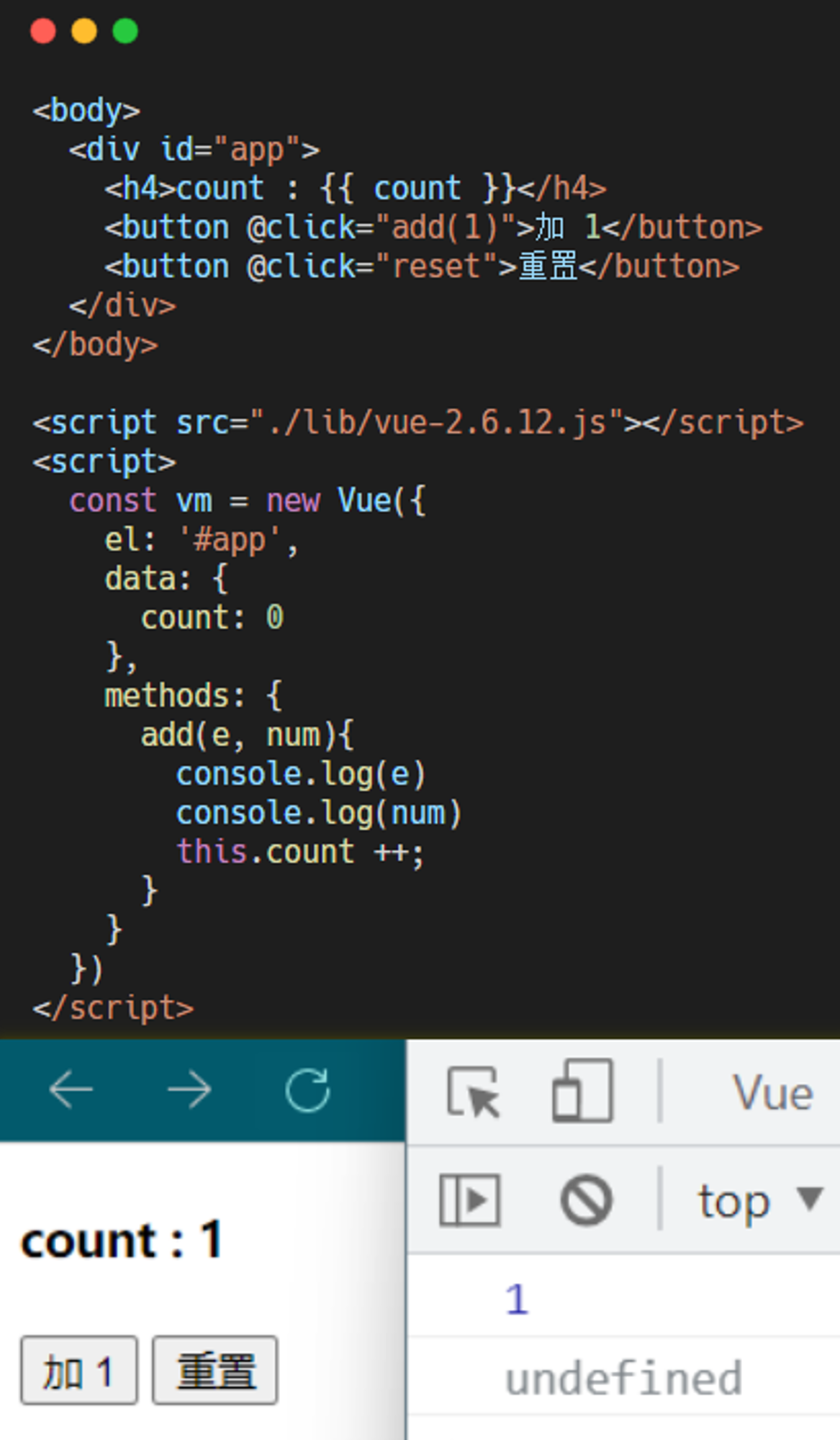Viewport: 840px width, 1440px height.
Task: Activate the DevTools inspect element tool
Action: coord(473,1092)
